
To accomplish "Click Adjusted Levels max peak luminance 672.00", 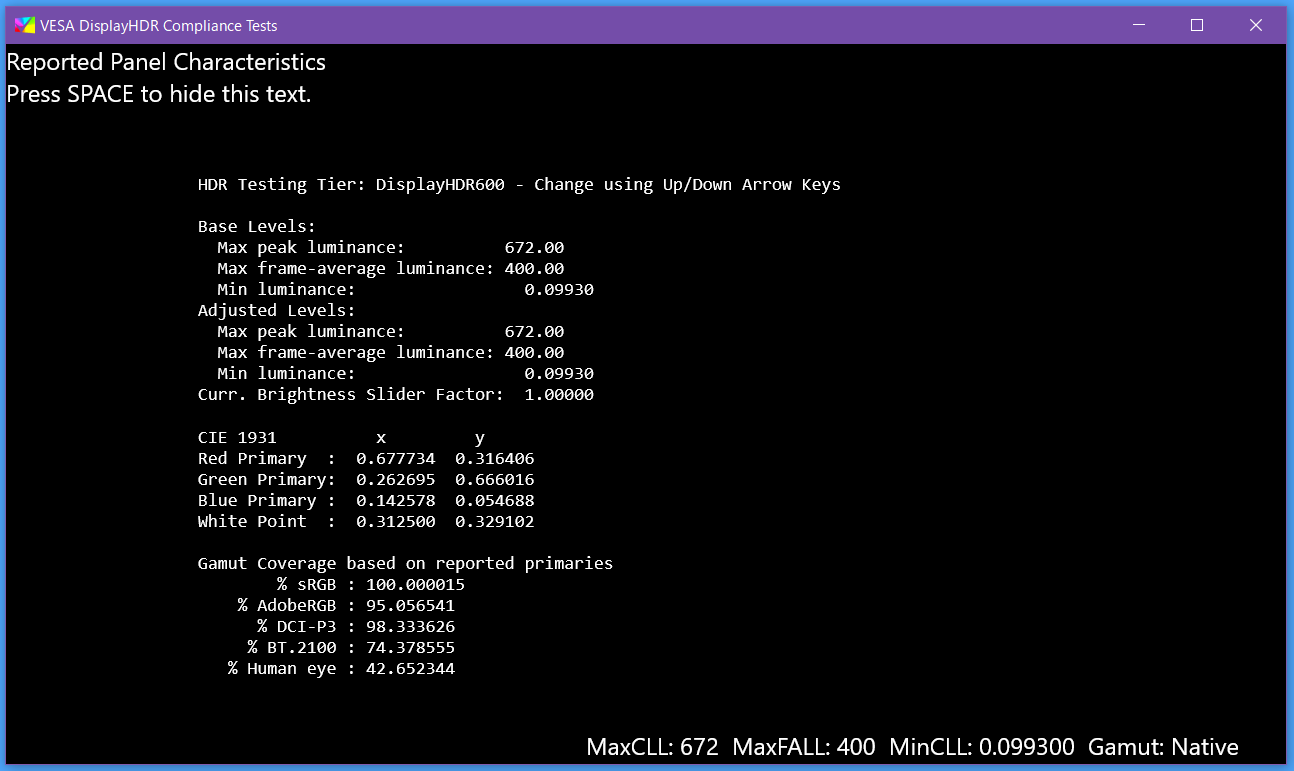I will point(534,332).
